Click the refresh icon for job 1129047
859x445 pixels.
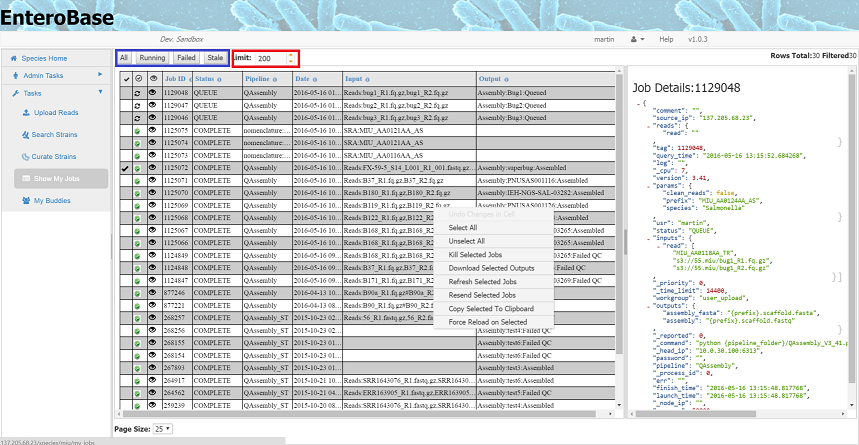(x=137, y=106)
